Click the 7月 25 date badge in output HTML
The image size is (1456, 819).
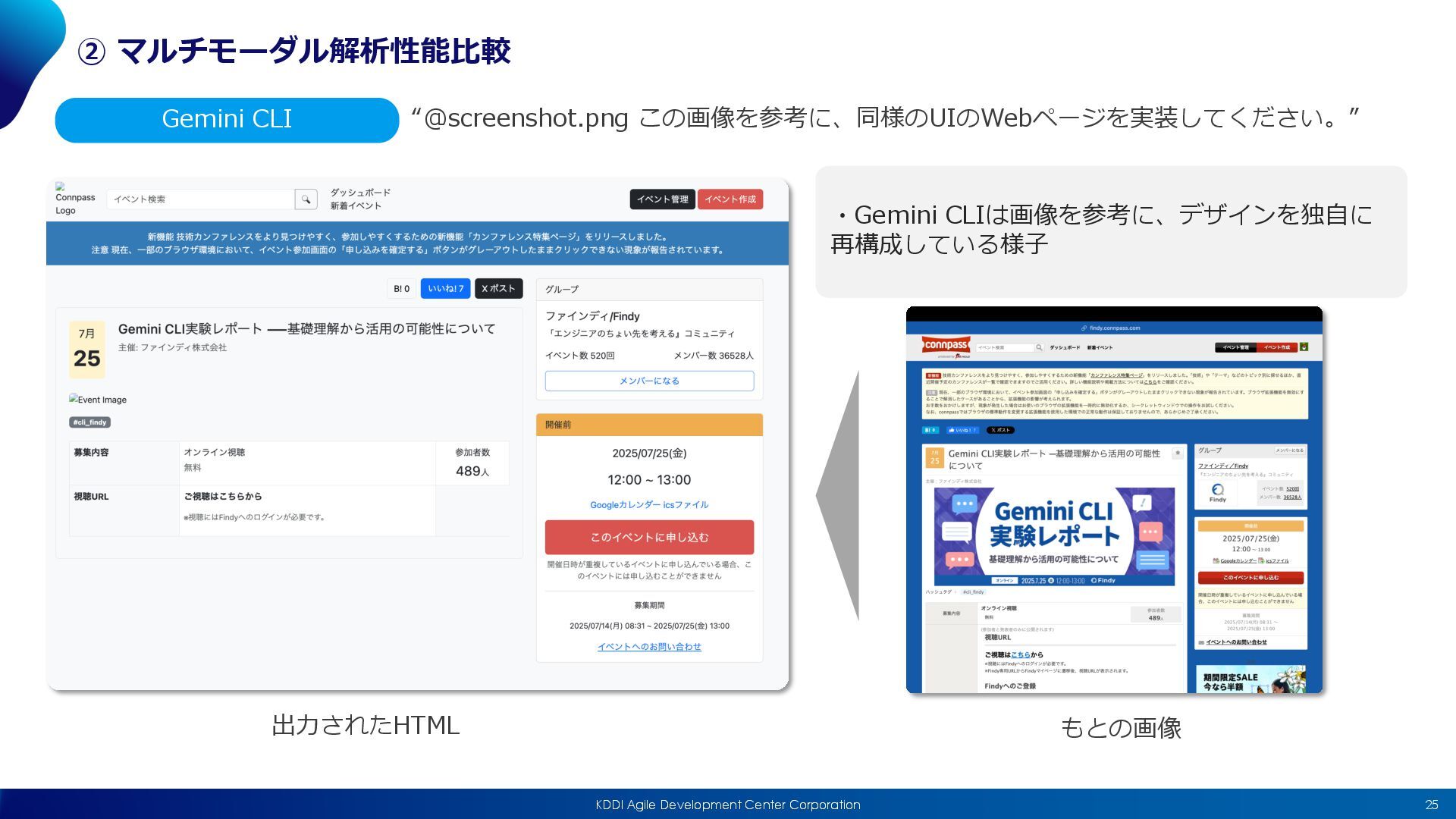coord(87,350)
